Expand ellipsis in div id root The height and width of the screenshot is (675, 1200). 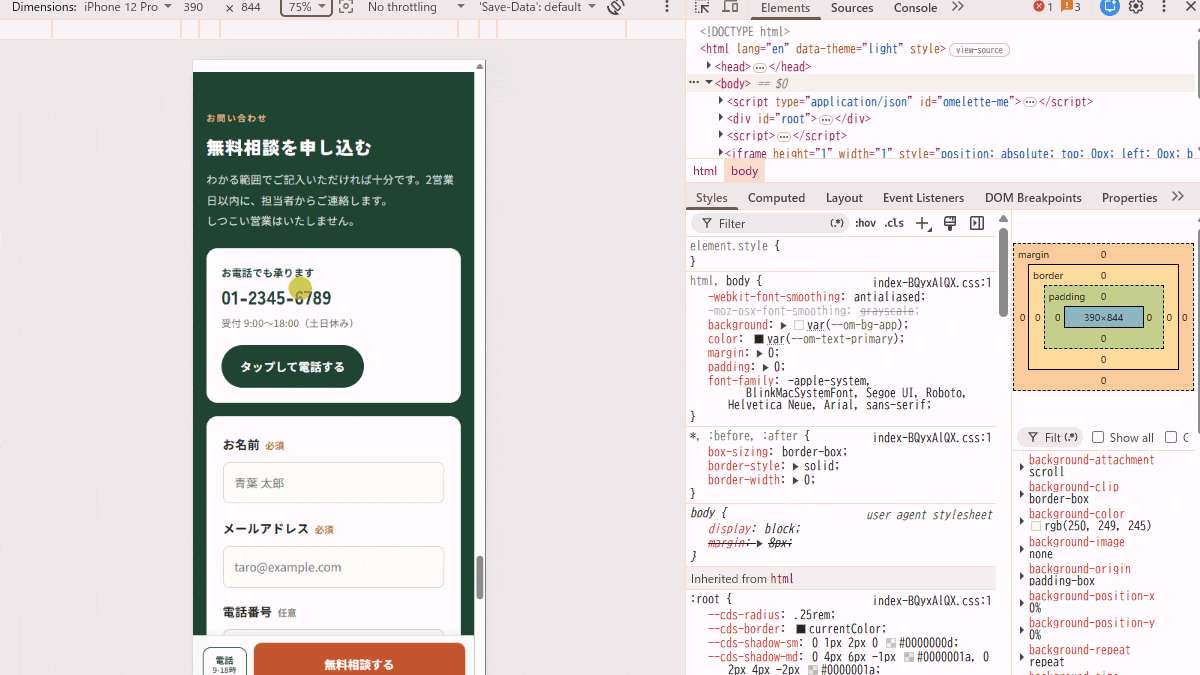point(826,119)
